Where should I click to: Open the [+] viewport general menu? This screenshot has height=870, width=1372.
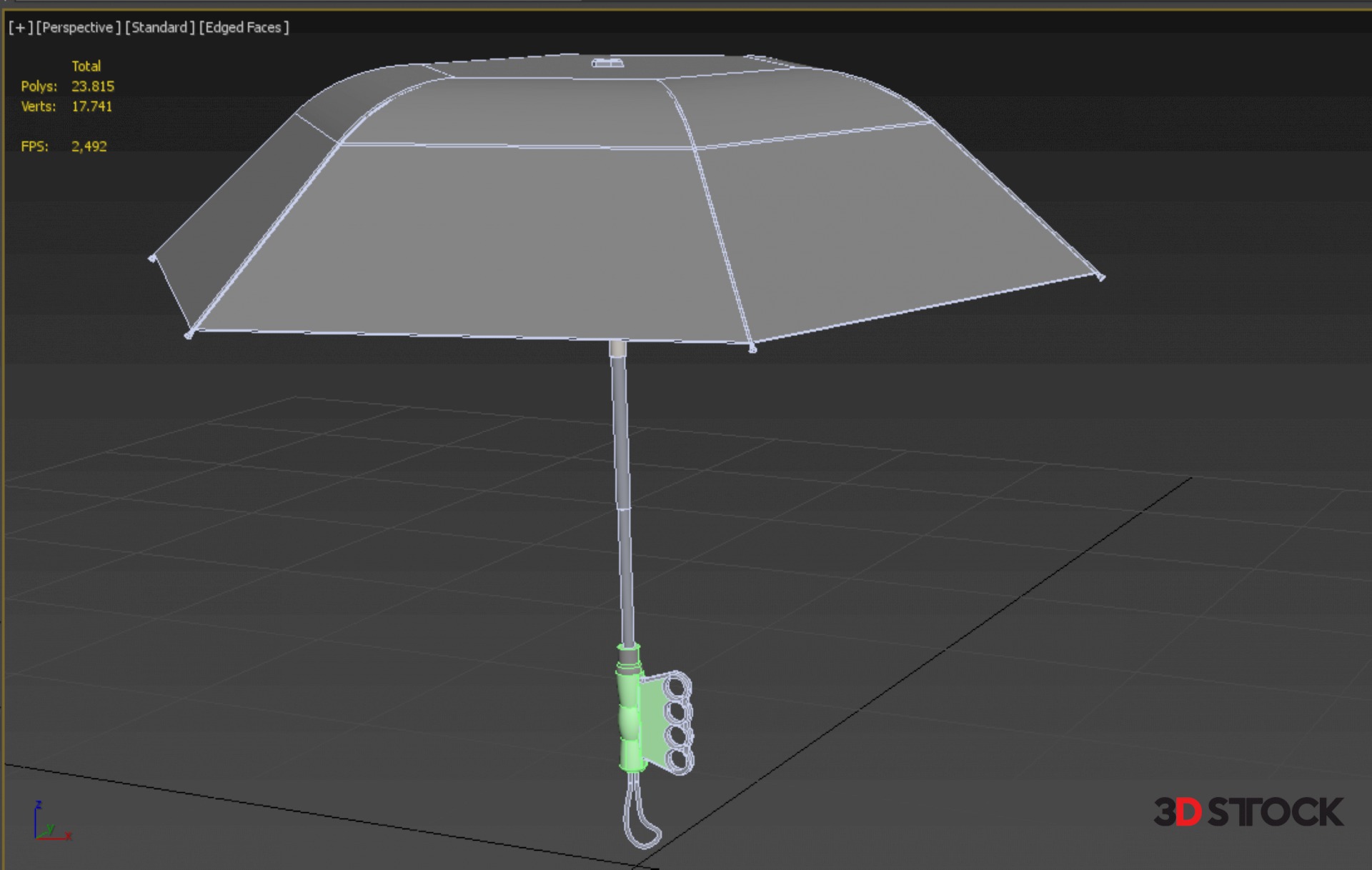[x=20, y=28]
